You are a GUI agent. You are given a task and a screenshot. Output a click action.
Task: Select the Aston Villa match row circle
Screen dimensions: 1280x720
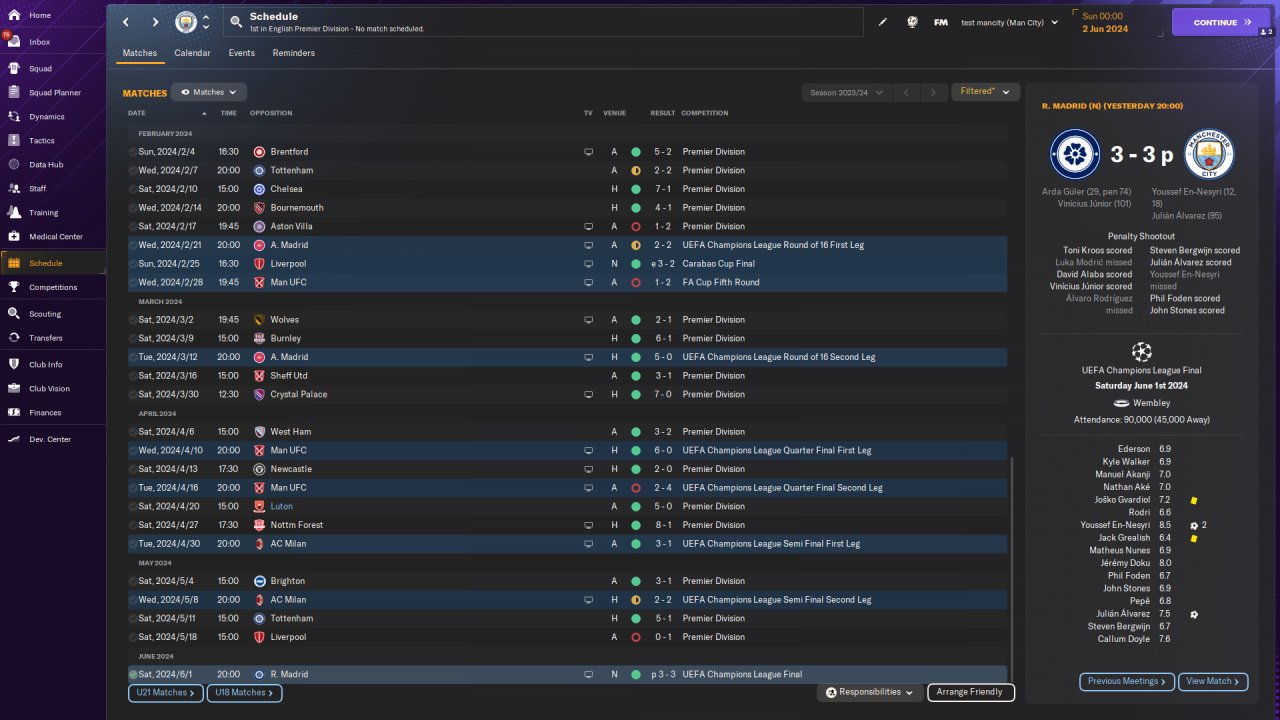point(134,227)
